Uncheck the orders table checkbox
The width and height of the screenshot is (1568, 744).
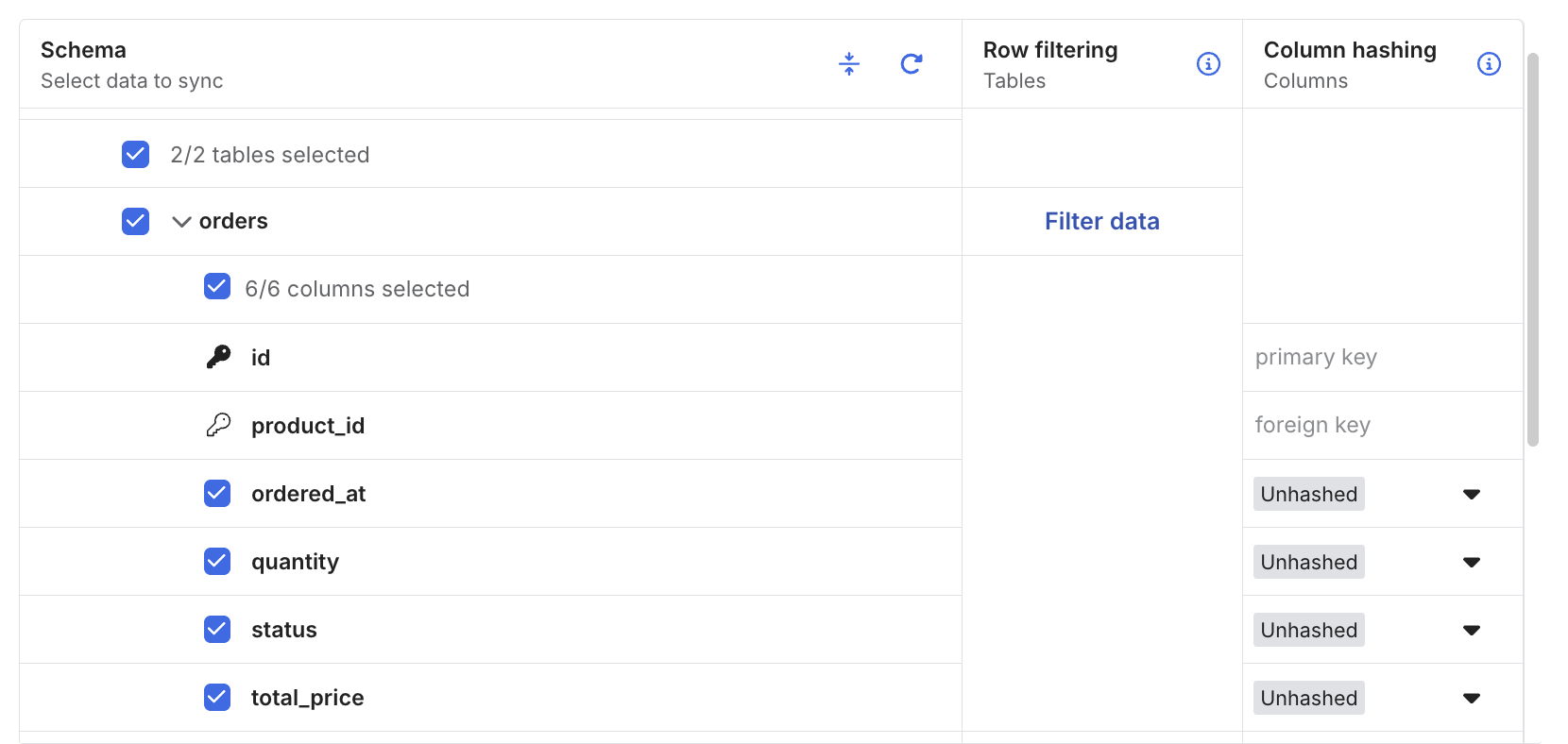coord(135,221)
